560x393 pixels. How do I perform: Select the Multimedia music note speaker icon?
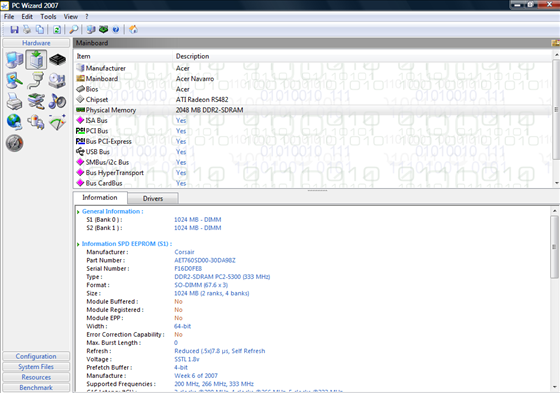click(57, 101)
